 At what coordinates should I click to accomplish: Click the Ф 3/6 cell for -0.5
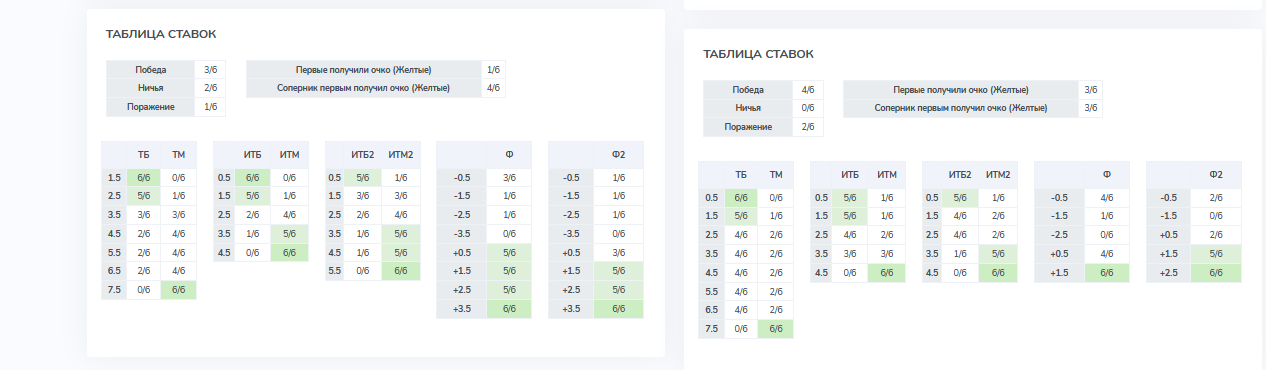[508, 178]
